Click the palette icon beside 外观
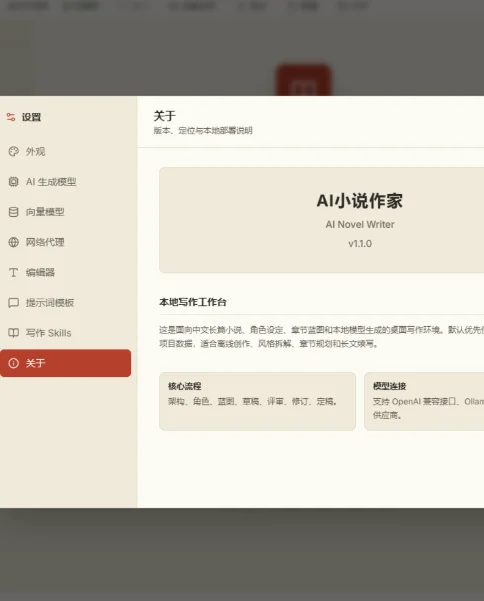 (x=13, y=151)
